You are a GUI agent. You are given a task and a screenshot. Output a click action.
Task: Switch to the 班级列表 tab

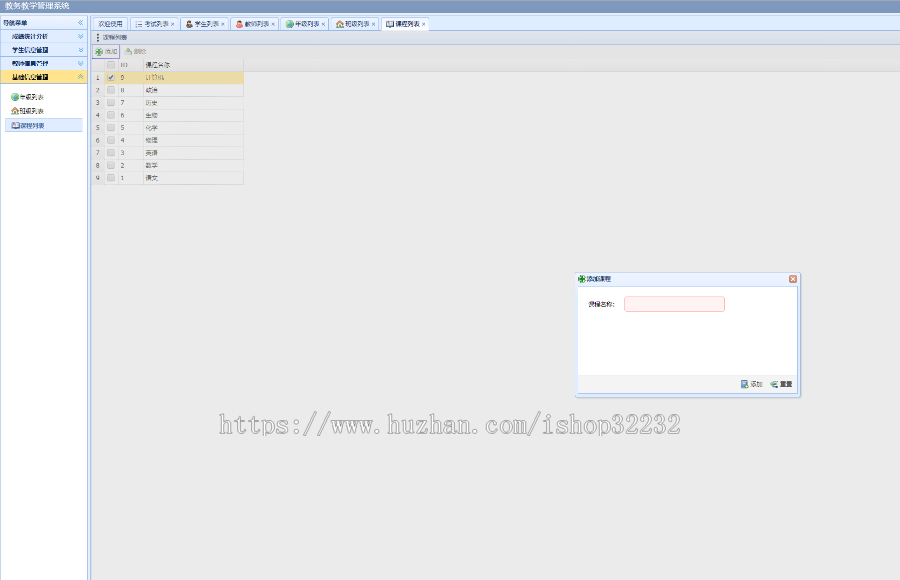click(x=356, y=24)
